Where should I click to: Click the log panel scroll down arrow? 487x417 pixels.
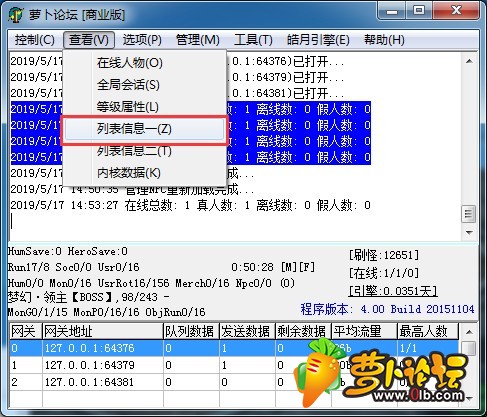point(469,232)
